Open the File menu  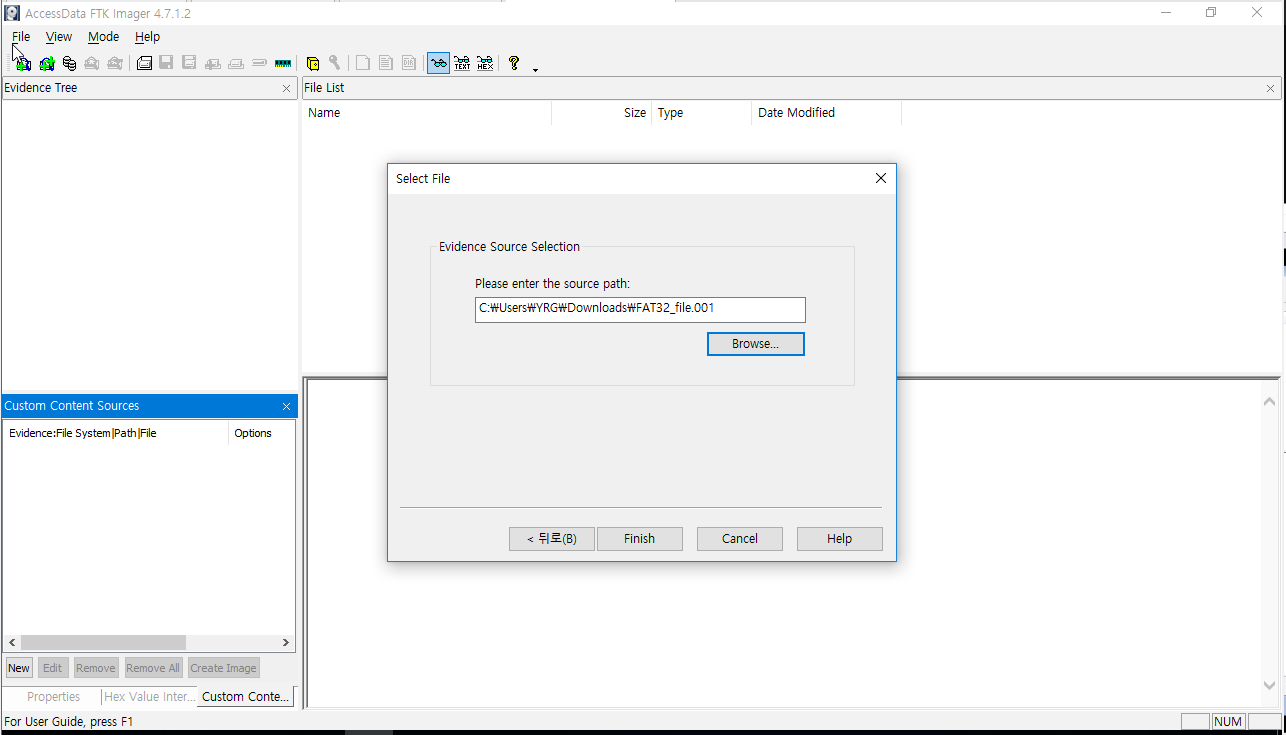point(21,36)
